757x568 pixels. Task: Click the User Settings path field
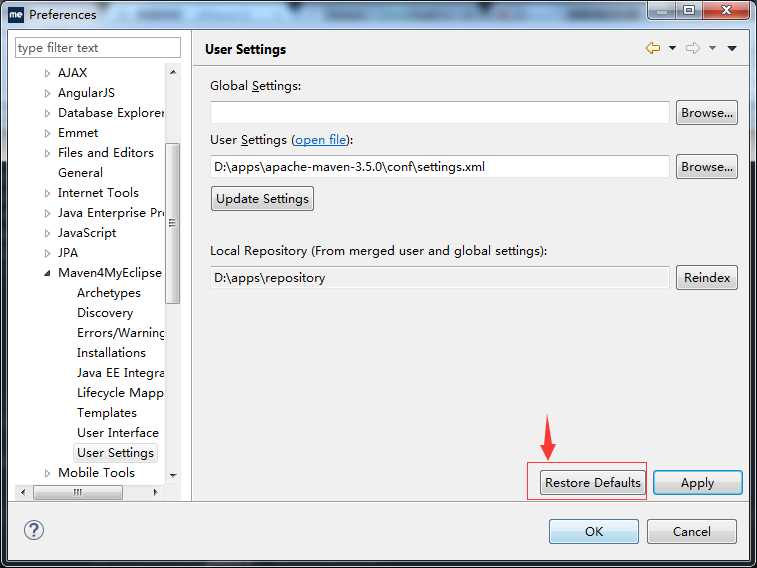click(440, 167)
